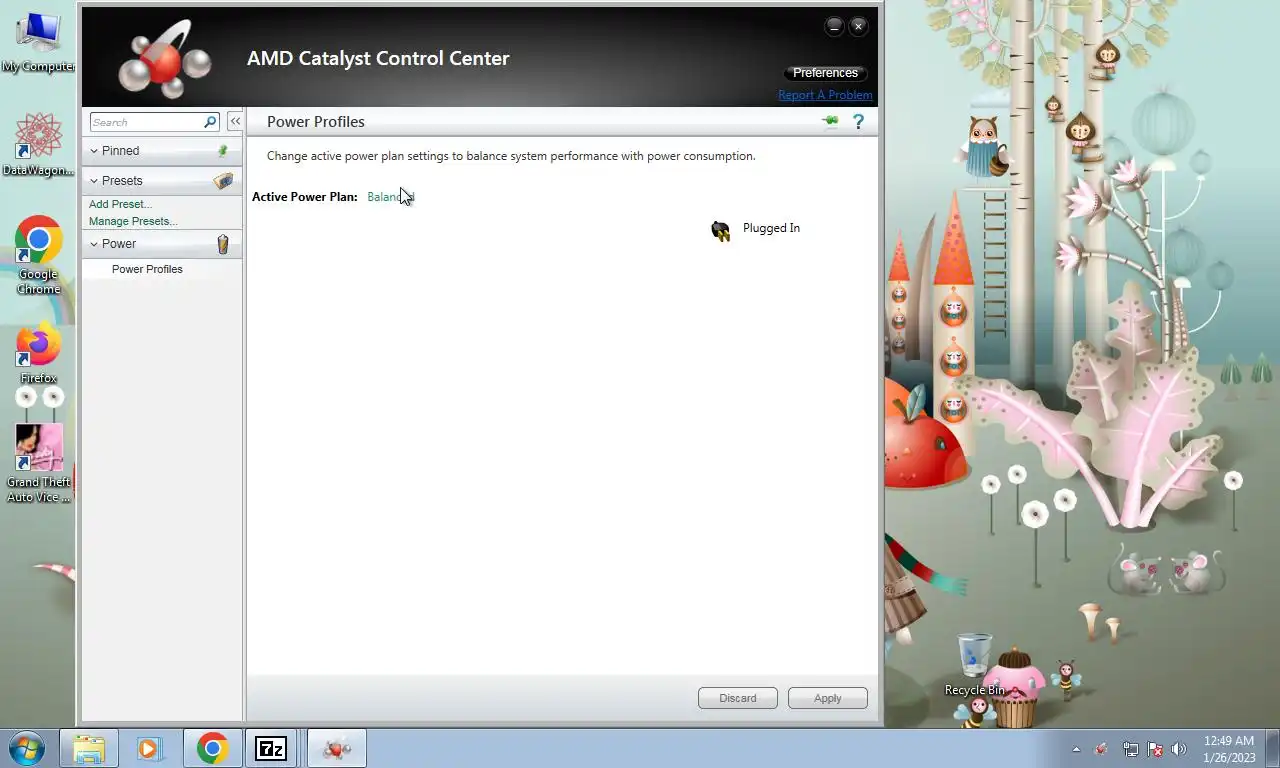Click Add Preset link
This screenshot has height=768, width=1280.
coord(120,204)
